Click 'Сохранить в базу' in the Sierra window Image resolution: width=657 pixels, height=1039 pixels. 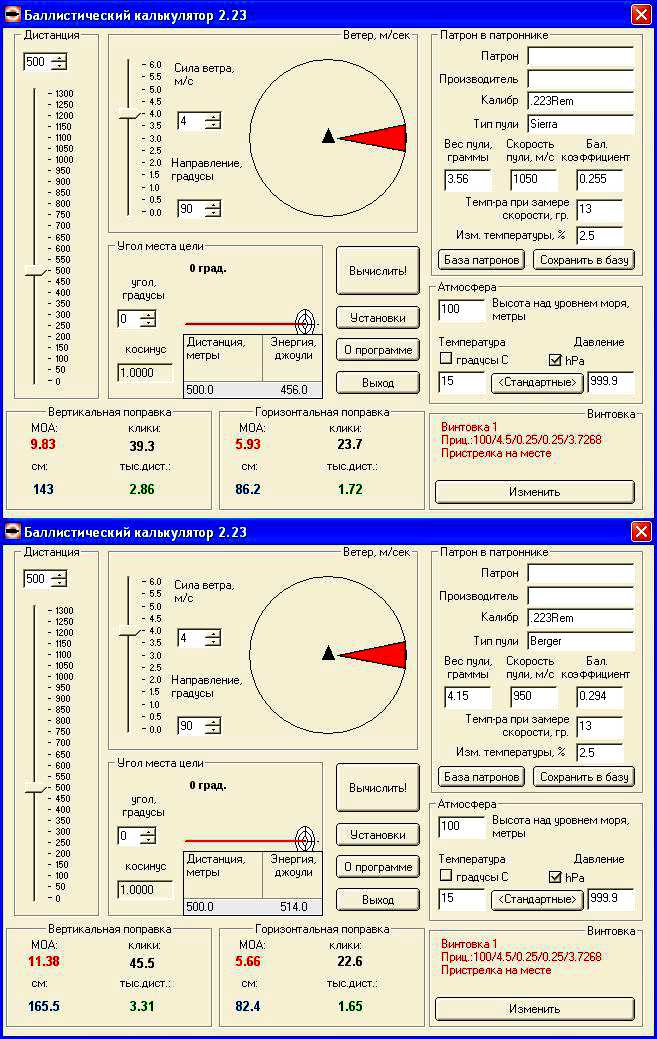584,260
